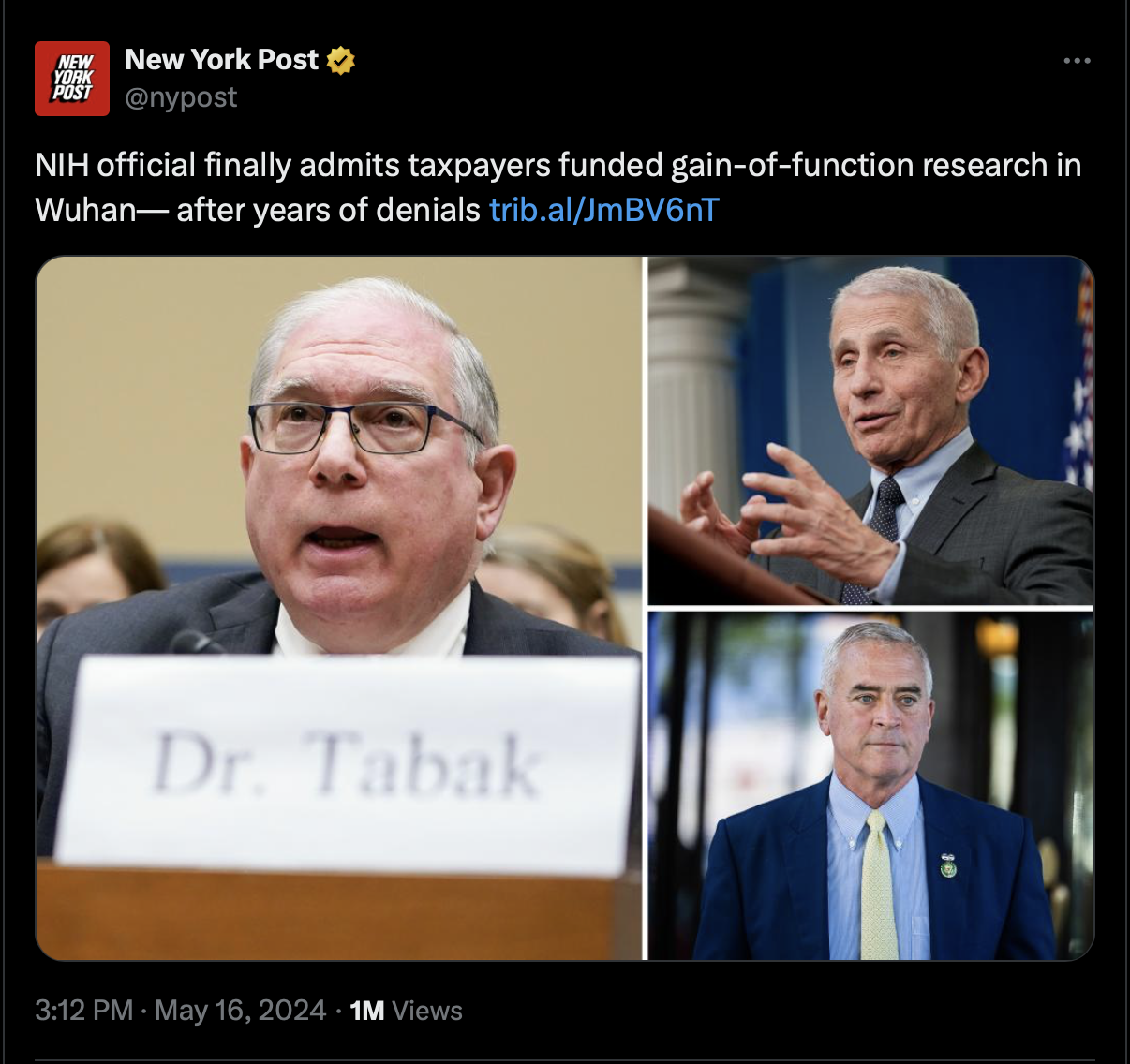Open the trib.al/JmBV6nT article link

click(603, 210)
